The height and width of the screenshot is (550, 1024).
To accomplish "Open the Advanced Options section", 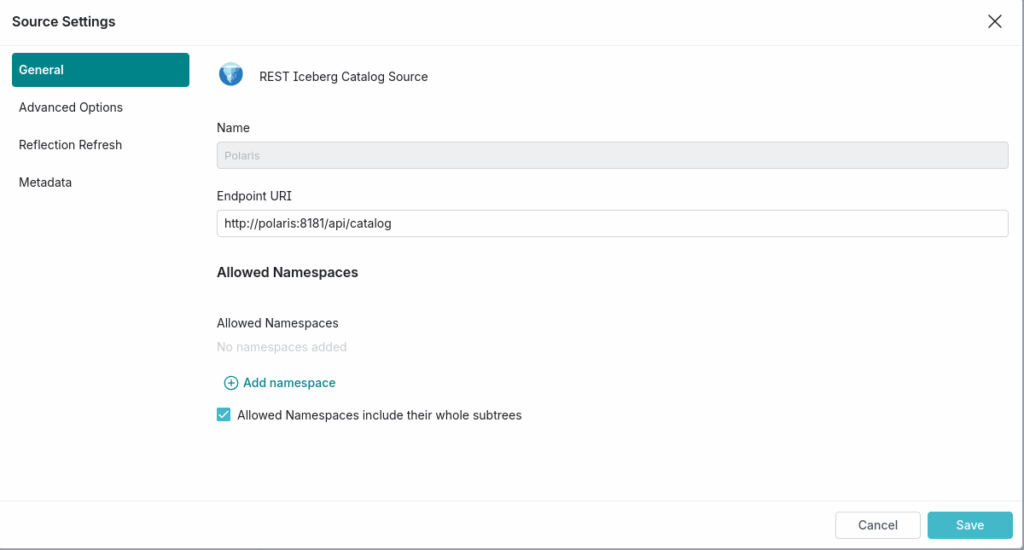I will (71, 107).
